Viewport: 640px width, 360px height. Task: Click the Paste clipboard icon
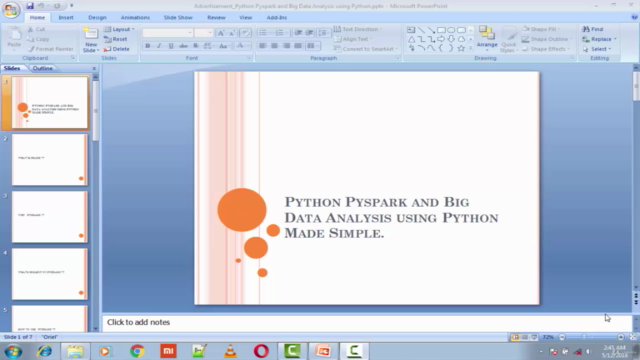click(14, 34)
